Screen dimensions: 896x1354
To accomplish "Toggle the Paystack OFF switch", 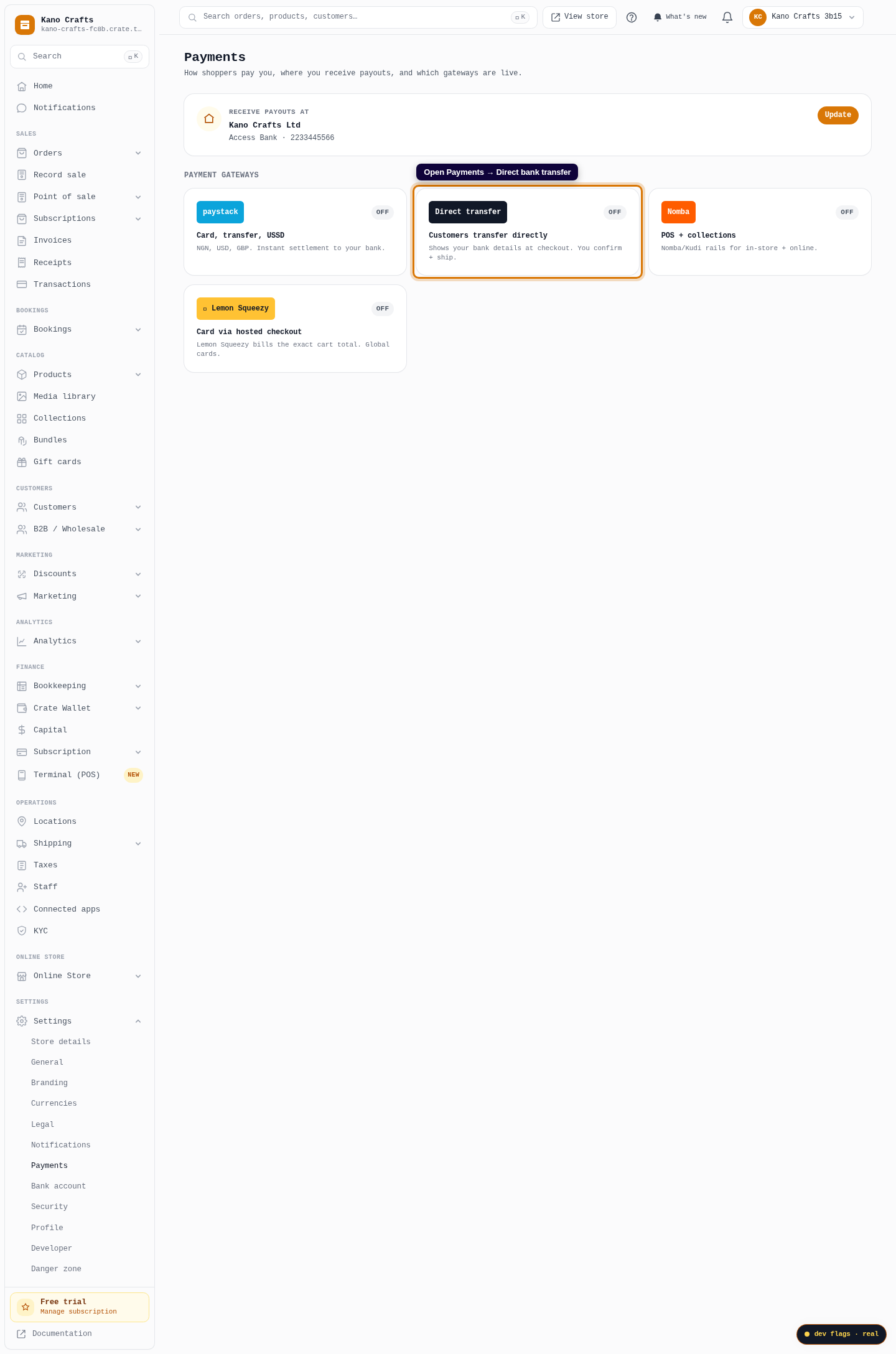I will coord(383,212).
